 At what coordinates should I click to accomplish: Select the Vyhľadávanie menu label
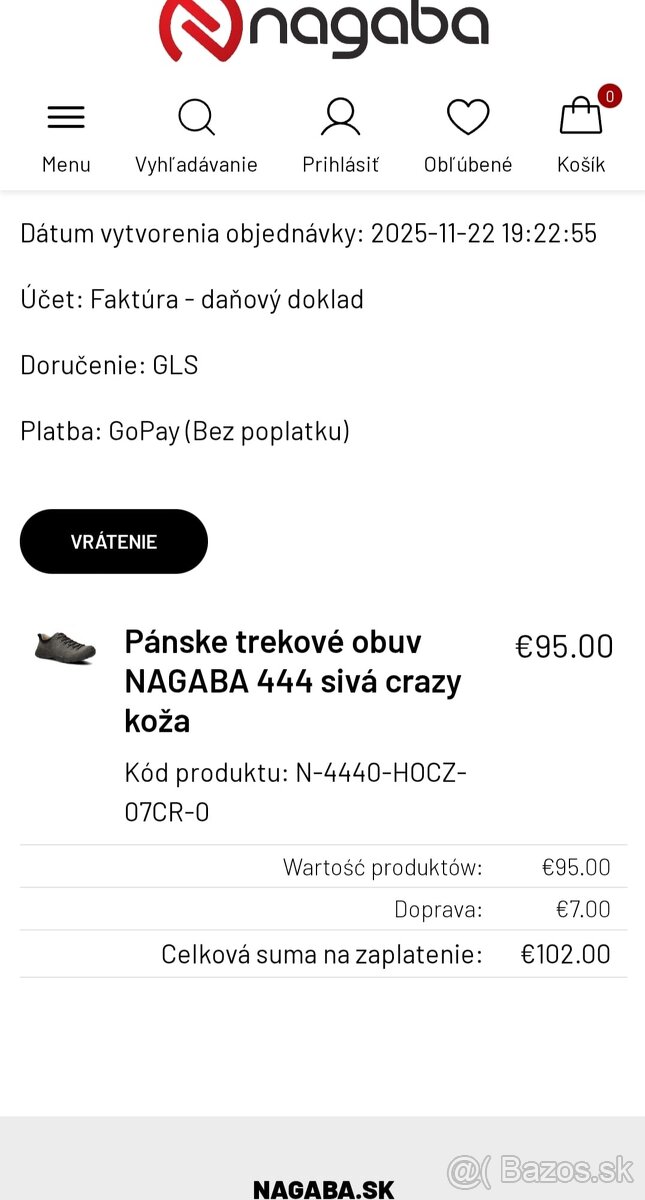point(196,164)
